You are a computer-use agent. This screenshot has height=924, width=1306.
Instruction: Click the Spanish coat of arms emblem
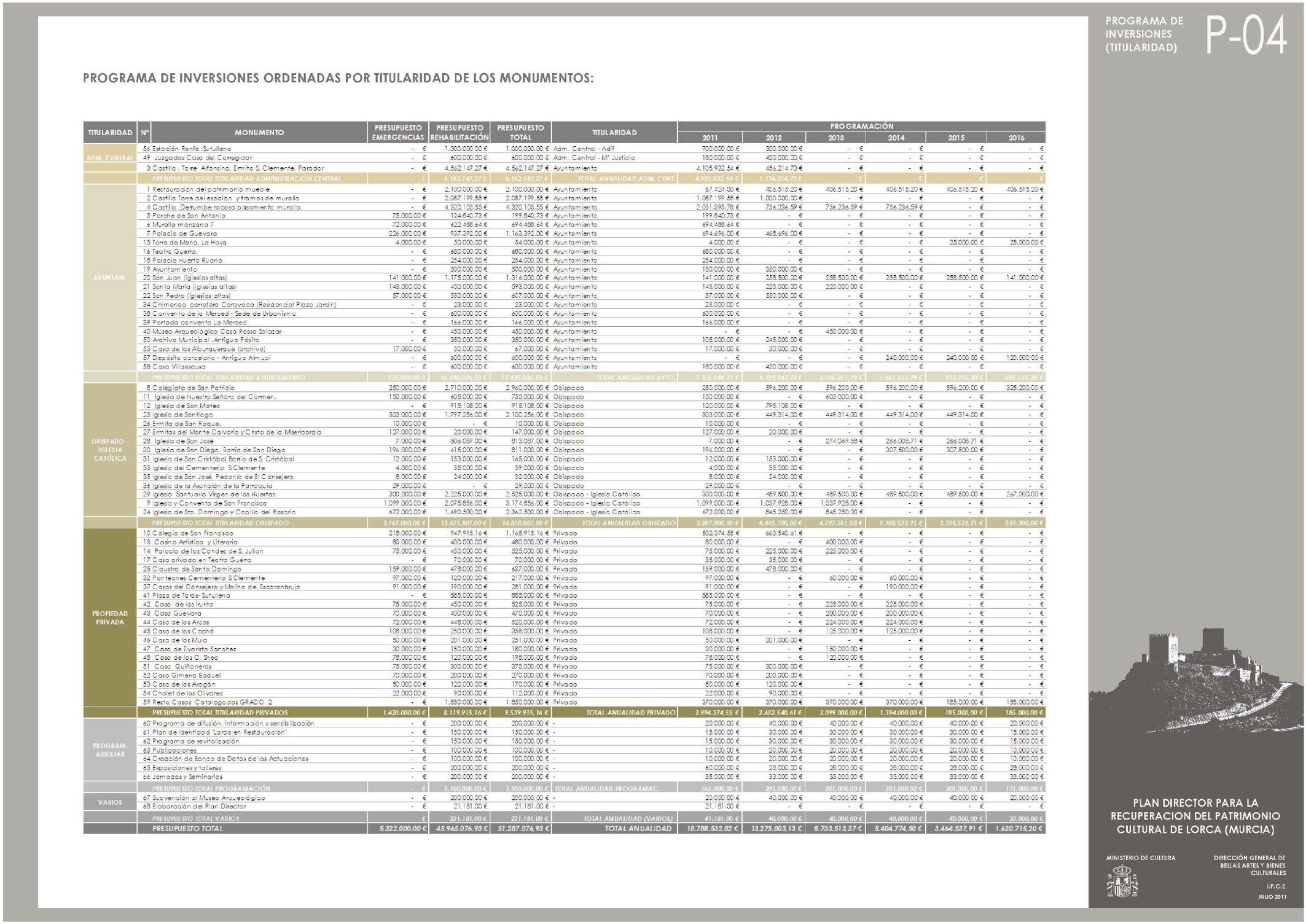(x=1122, y=881)
